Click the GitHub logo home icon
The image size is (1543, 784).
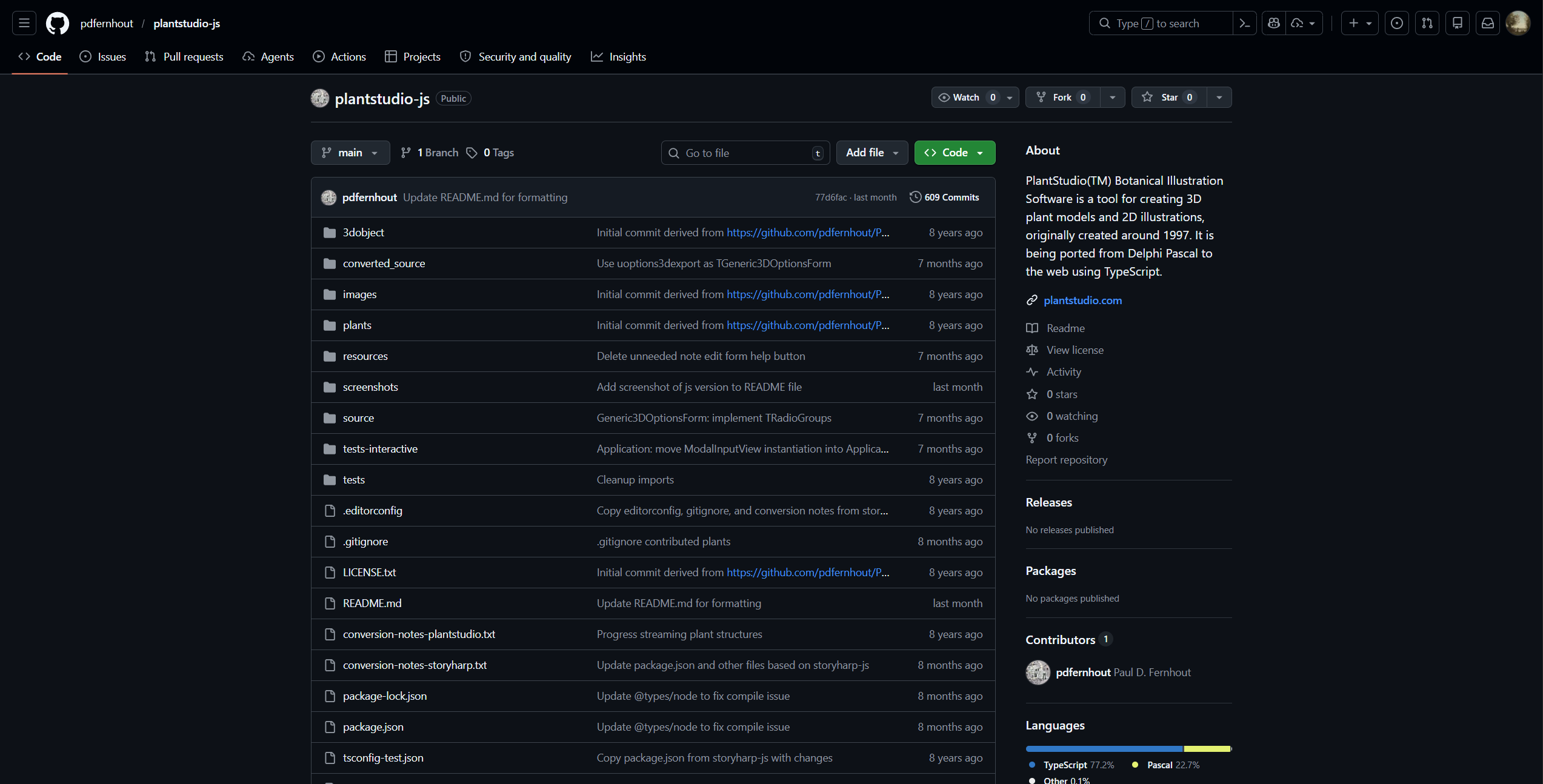[58, 23]
